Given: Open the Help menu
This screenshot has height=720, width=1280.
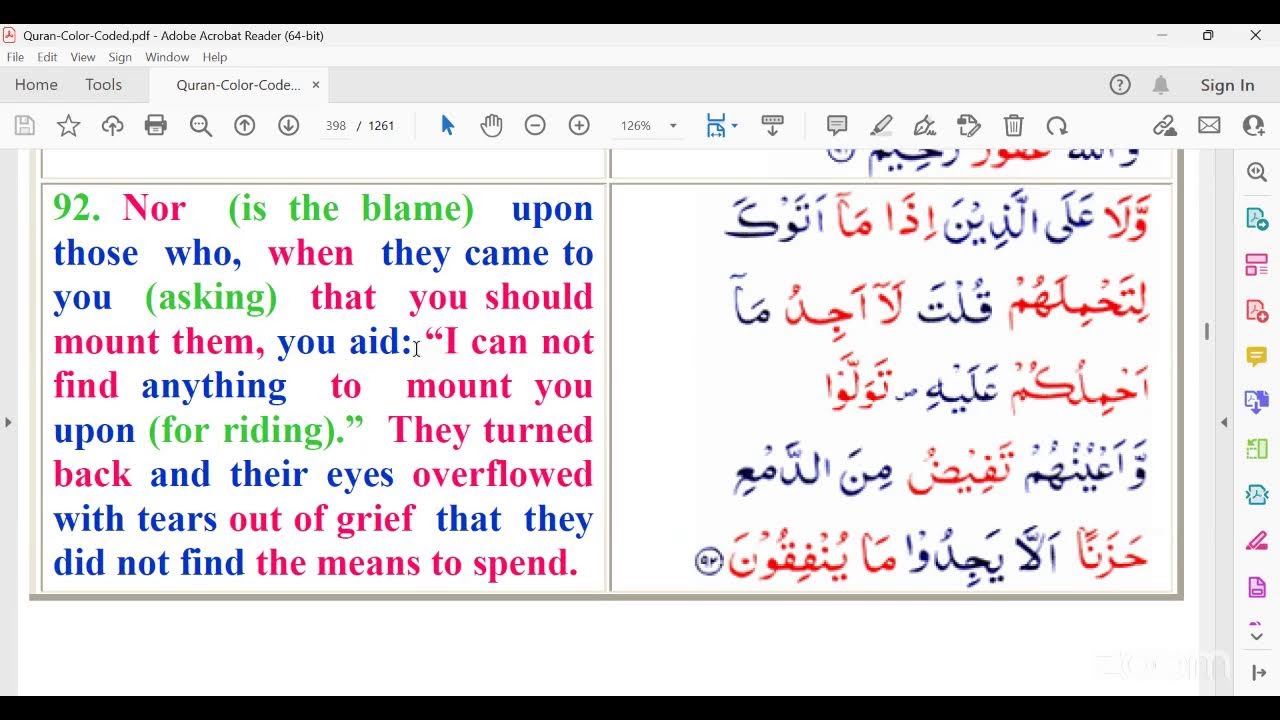Looking at the screenshot, I should point(215,57).
